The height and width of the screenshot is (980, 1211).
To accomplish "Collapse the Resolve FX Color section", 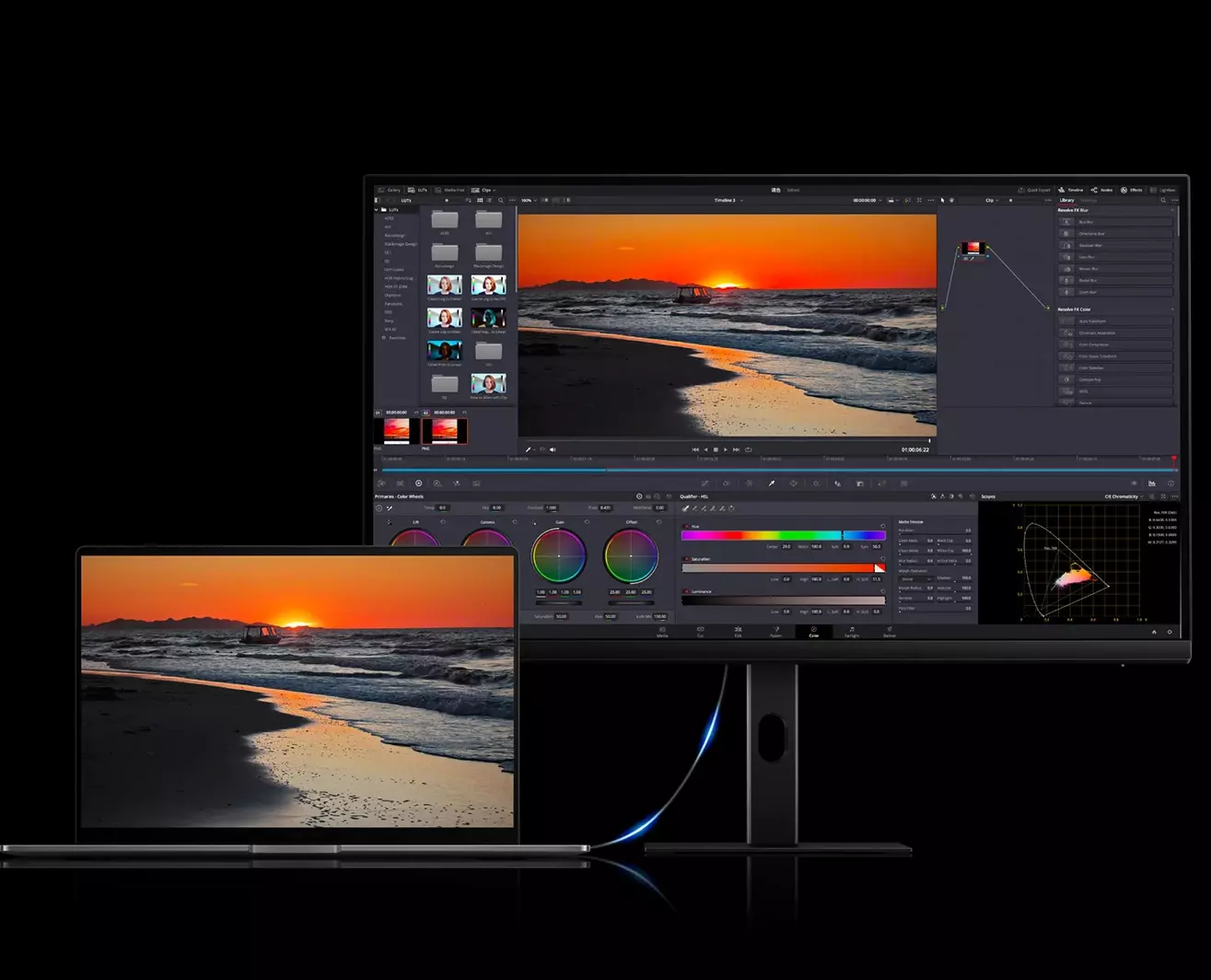I will (x=1172, y=309).
